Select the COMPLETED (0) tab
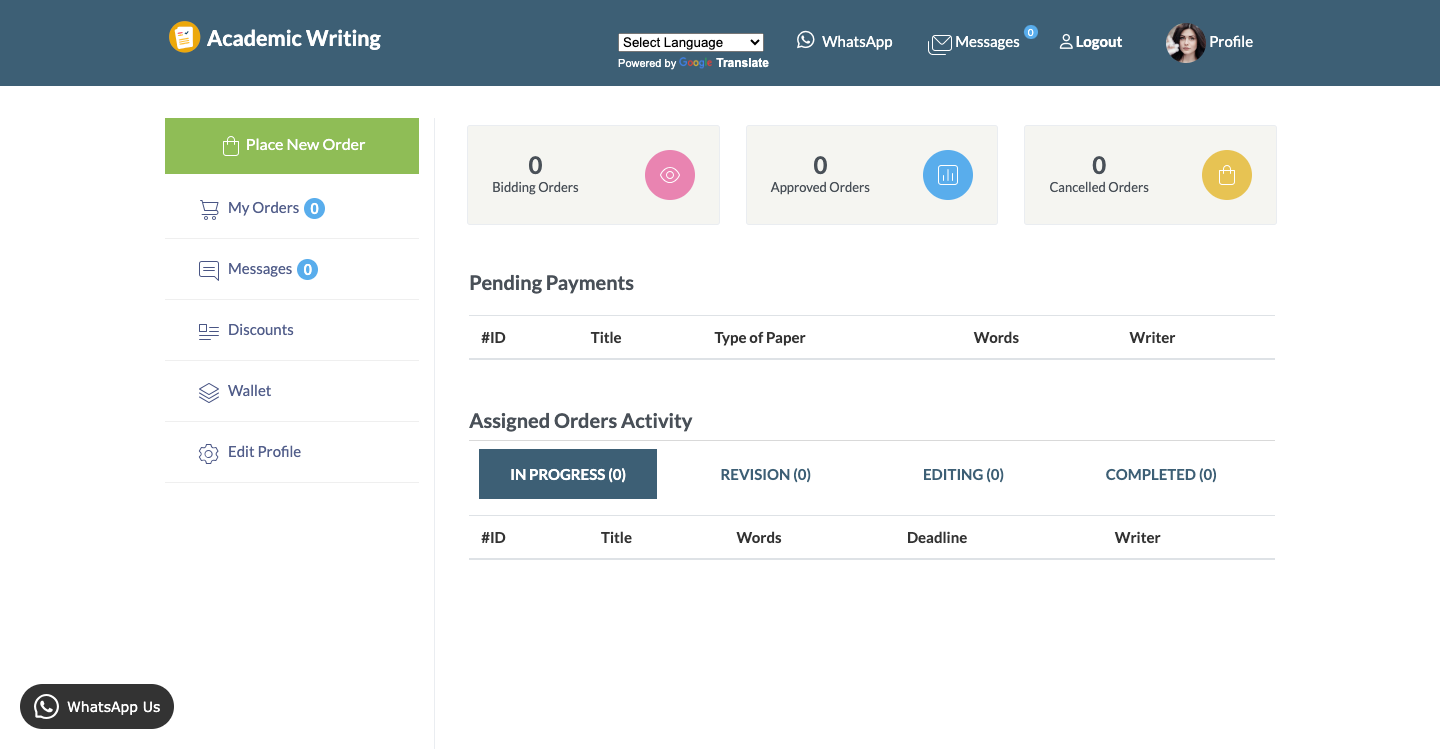The image size is (1440, 749). point(1160,474)
